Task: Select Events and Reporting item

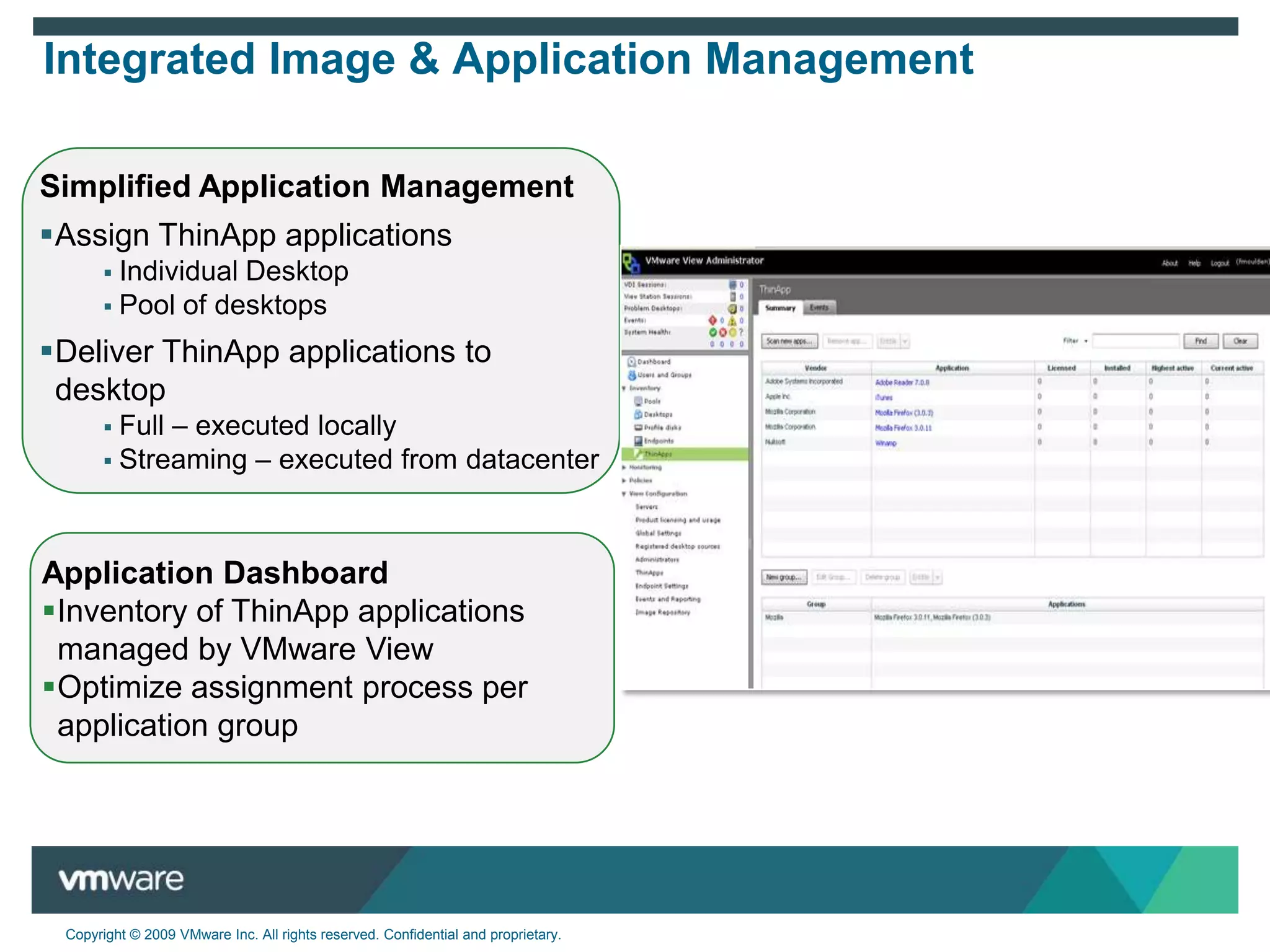Action: click(667, 599)
